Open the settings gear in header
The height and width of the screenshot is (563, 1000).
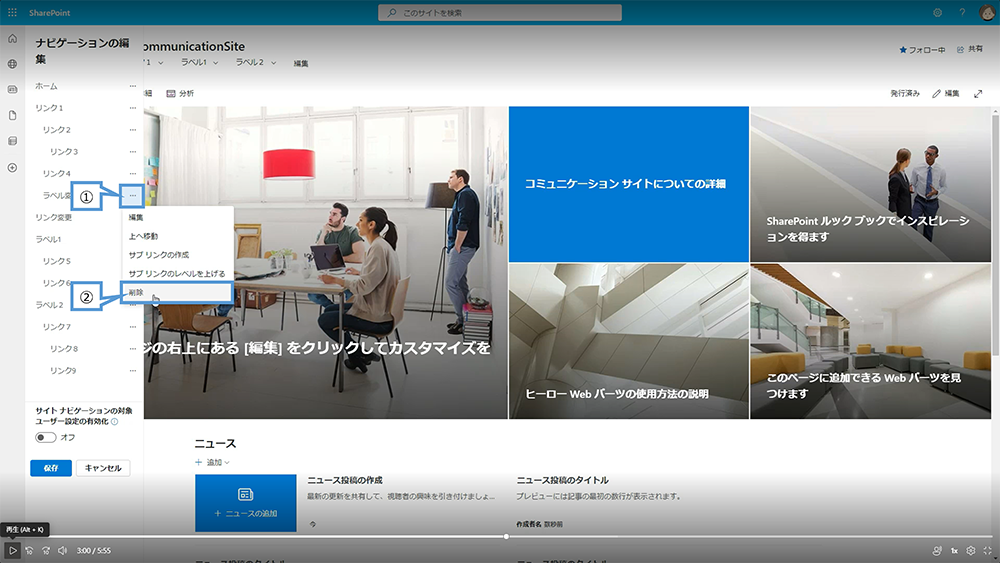click(x=937, y=12)
